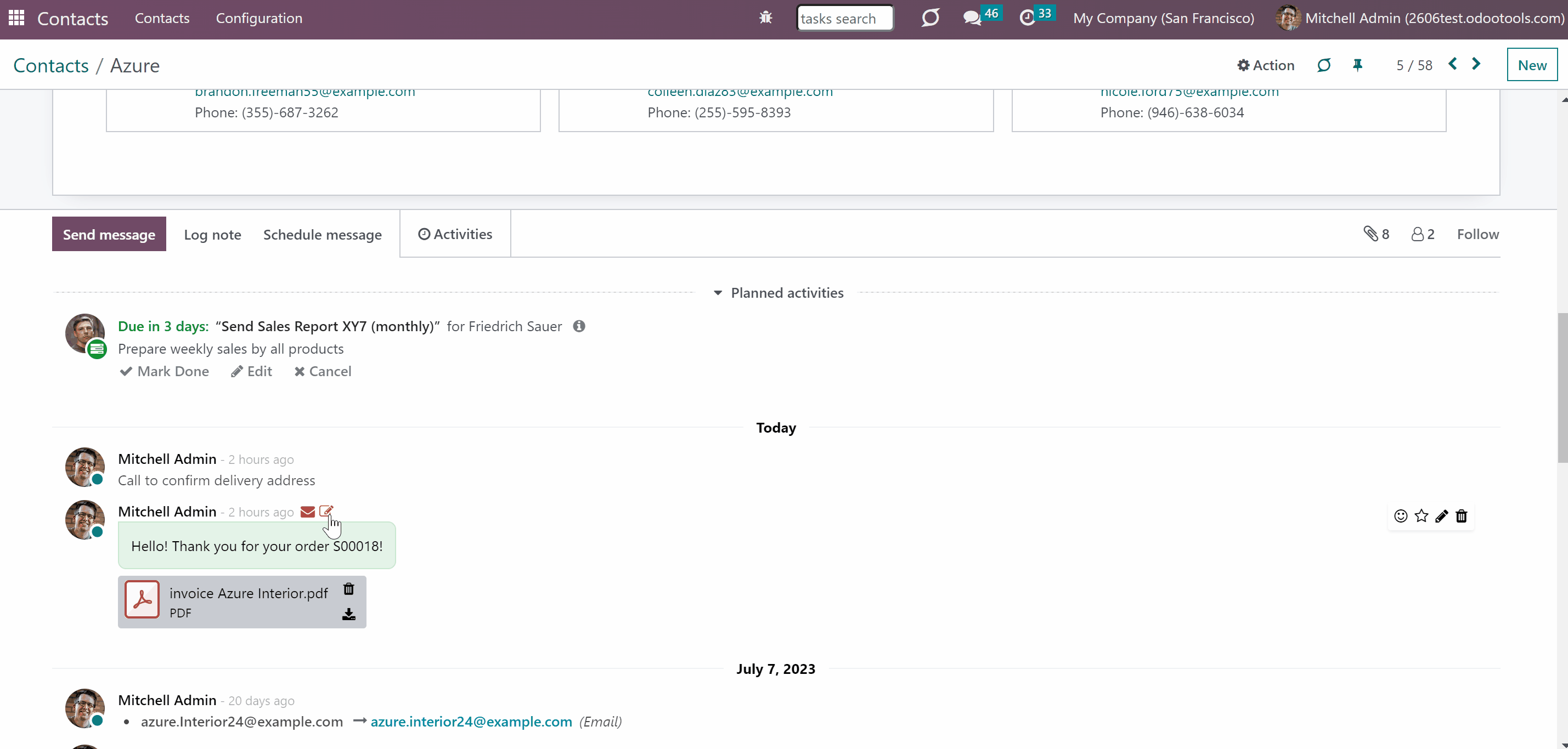Click phone number (255)-595-8393

point(743,112)
